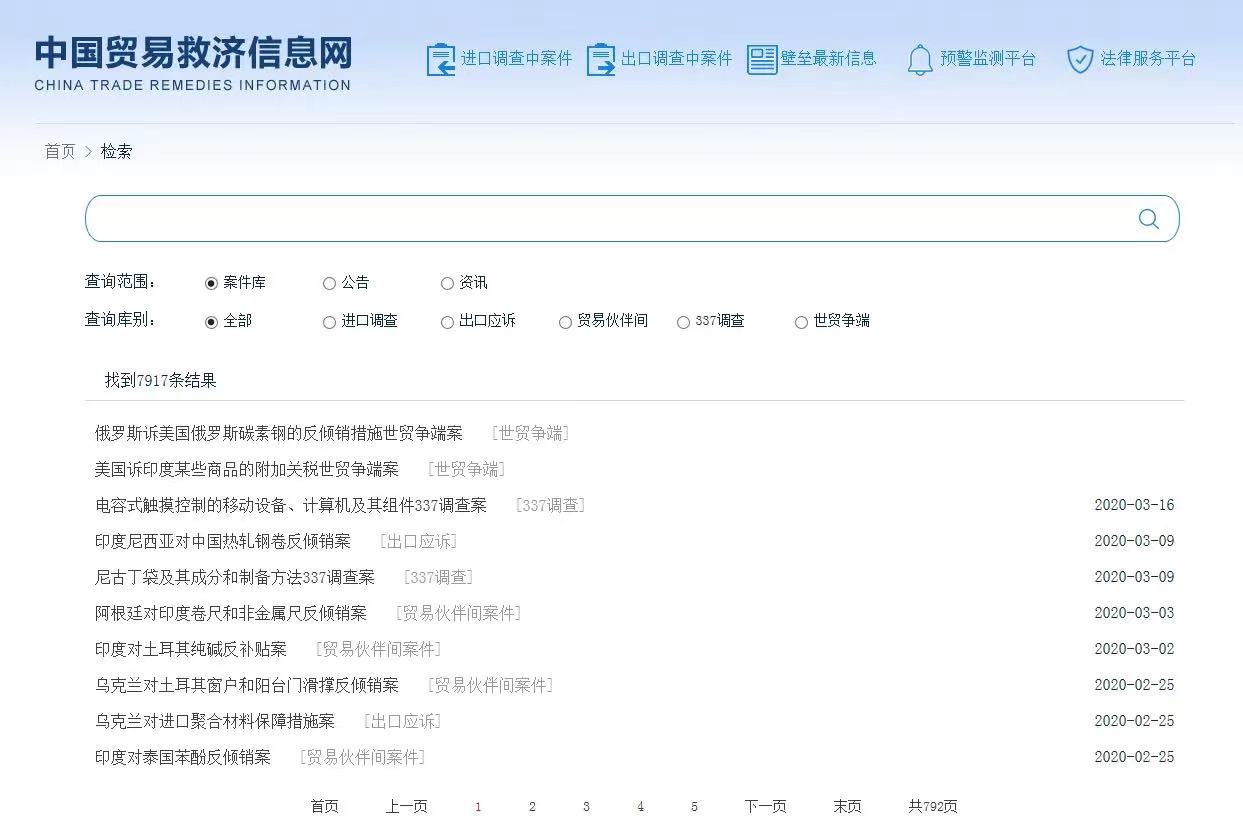This screenshot has width=1243, height=824.
Task: Open the trade barrier news icon
Action: point(762,59)
